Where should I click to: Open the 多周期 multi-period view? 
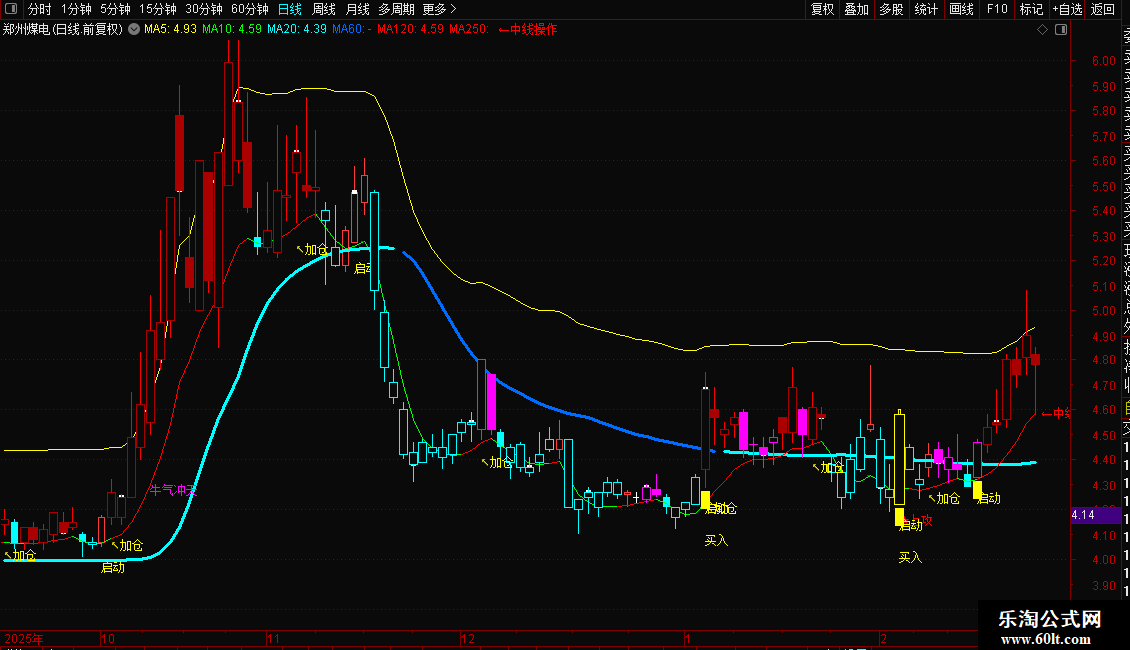[396, 9]
